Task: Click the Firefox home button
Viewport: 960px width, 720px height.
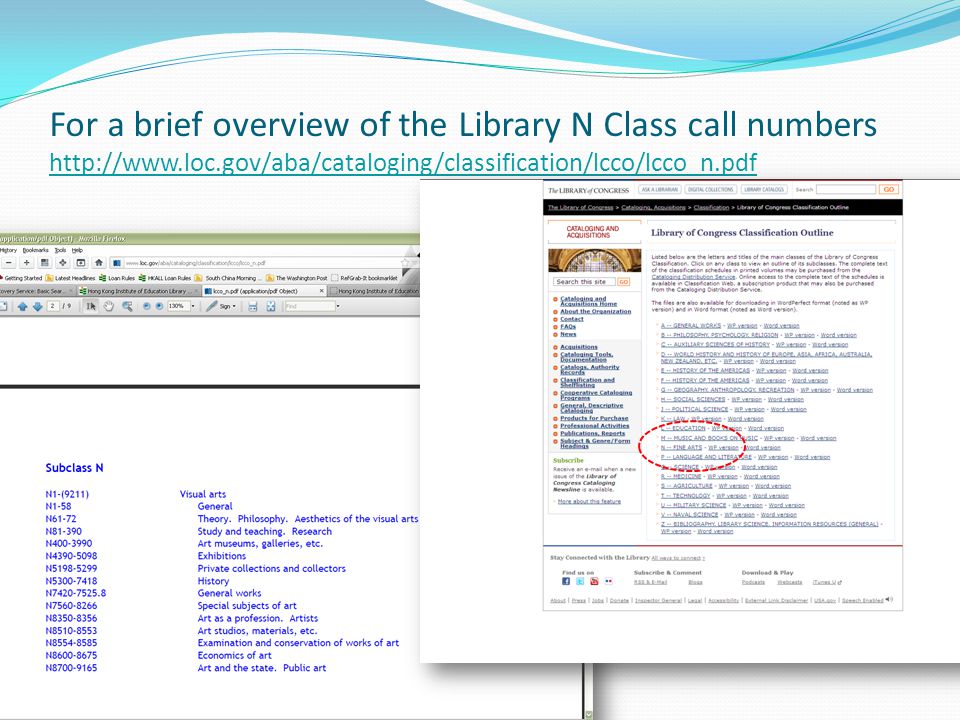Action: pyautogui.click(x=99, y=263)
